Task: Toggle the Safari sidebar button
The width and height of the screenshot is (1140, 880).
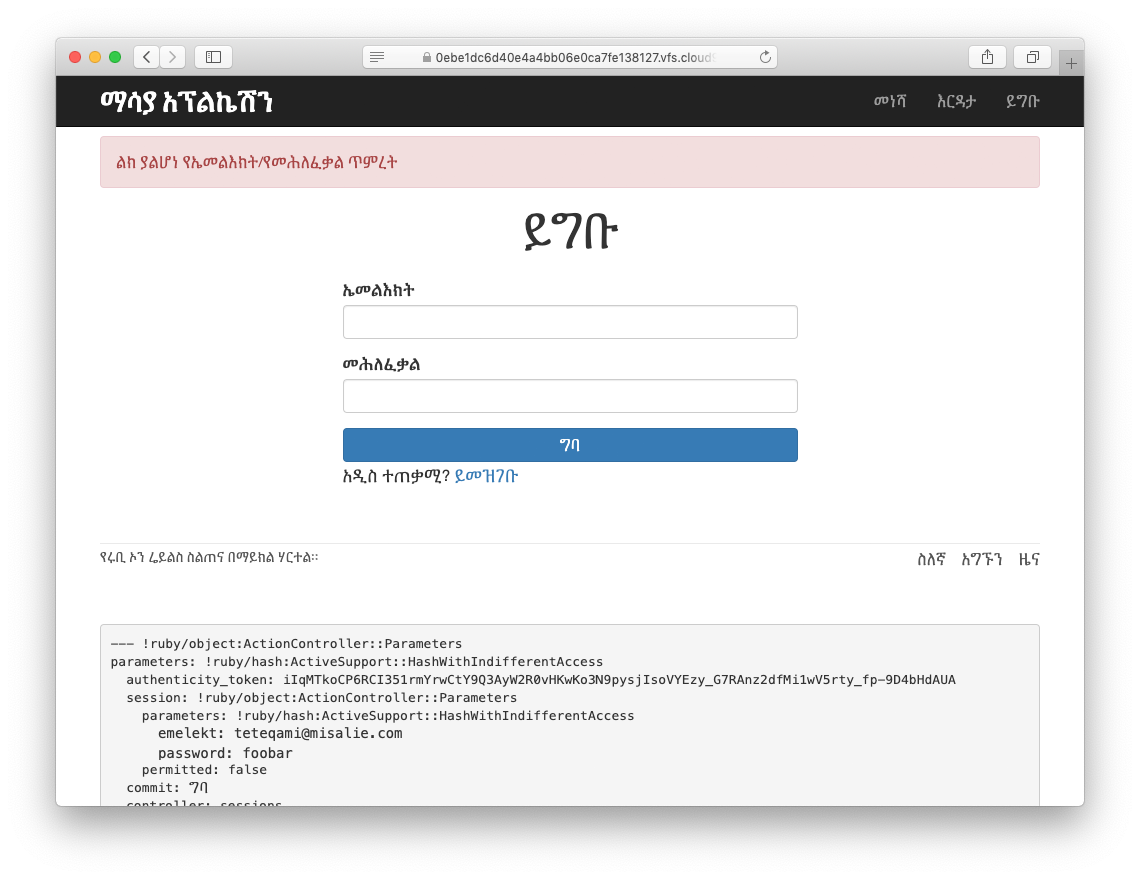Action: pos(213,57)
